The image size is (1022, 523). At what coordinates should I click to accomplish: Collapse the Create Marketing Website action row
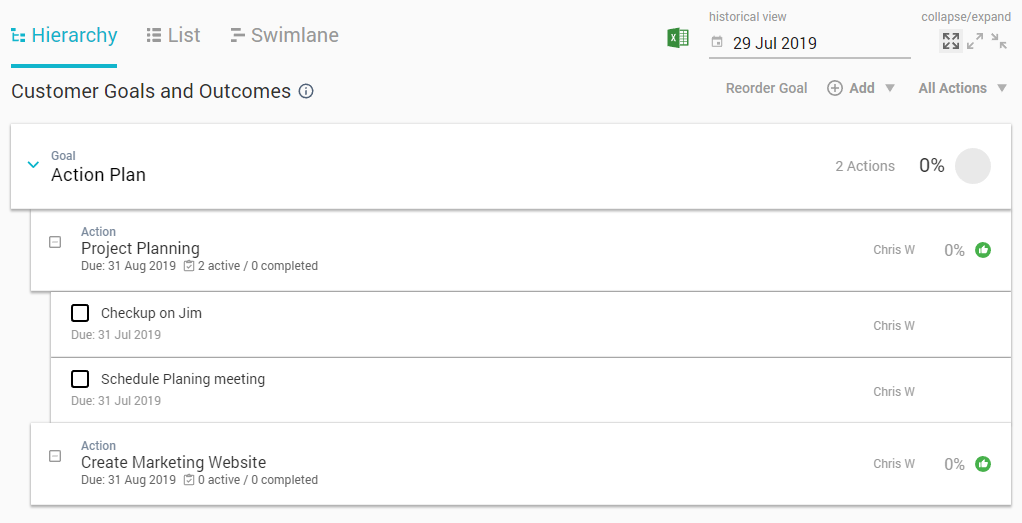[55, 456]
